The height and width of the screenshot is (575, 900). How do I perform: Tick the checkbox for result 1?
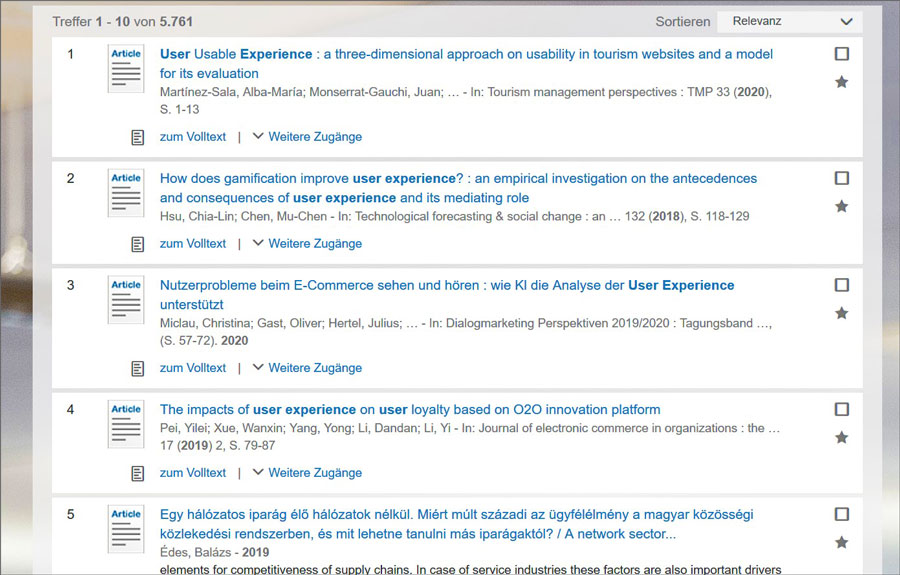pos(841,54)
